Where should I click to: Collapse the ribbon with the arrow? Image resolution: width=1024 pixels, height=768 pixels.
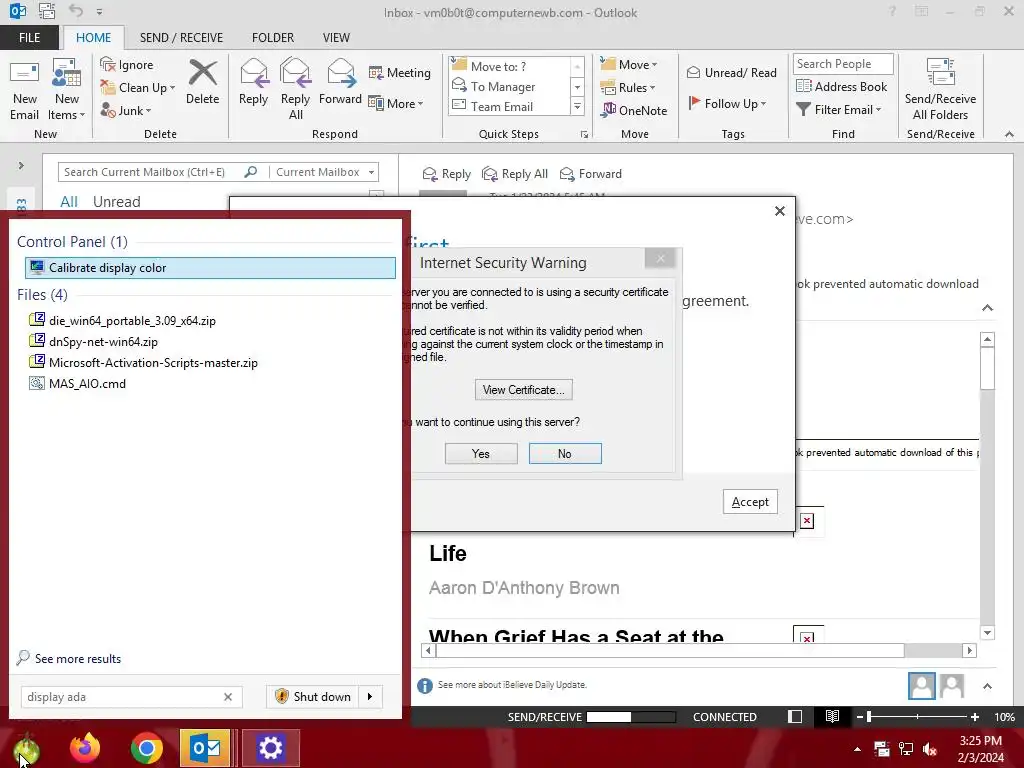pyautogui.click(x=1009, y=134)
